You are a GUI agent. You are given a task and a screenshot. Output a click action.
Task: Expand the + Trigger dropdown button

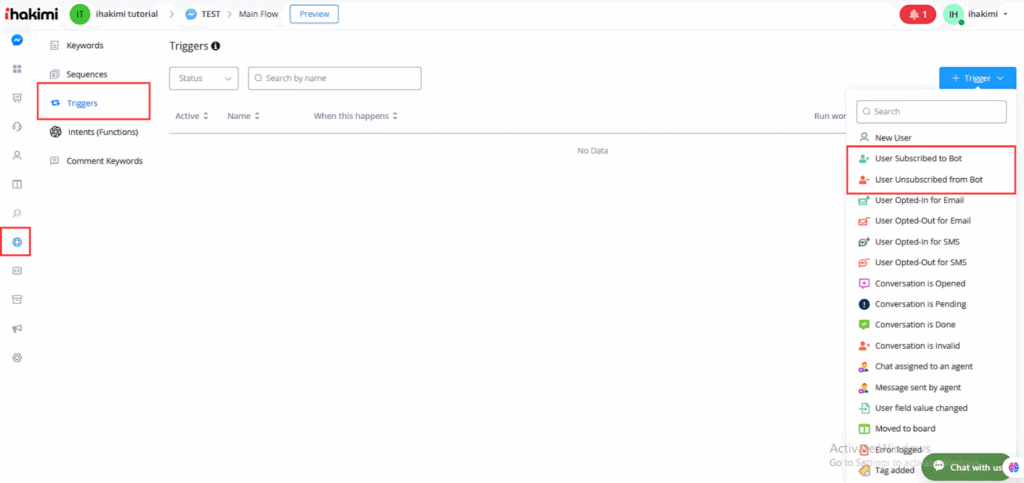[x=977, y=78]
